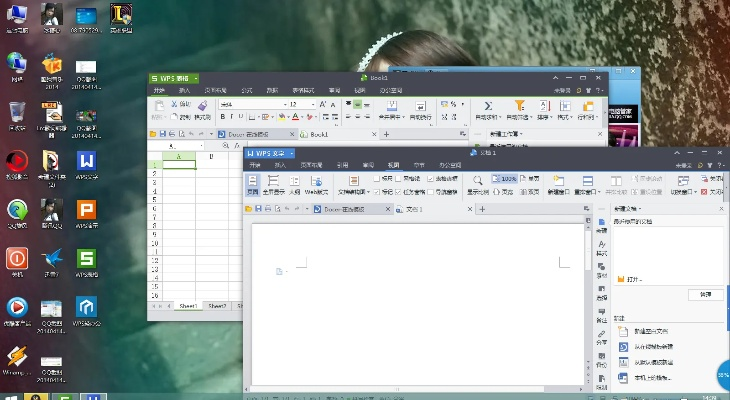
Task: Open the font size 12 dropdown
Action: pyautogui.click(x=313, y=104)
